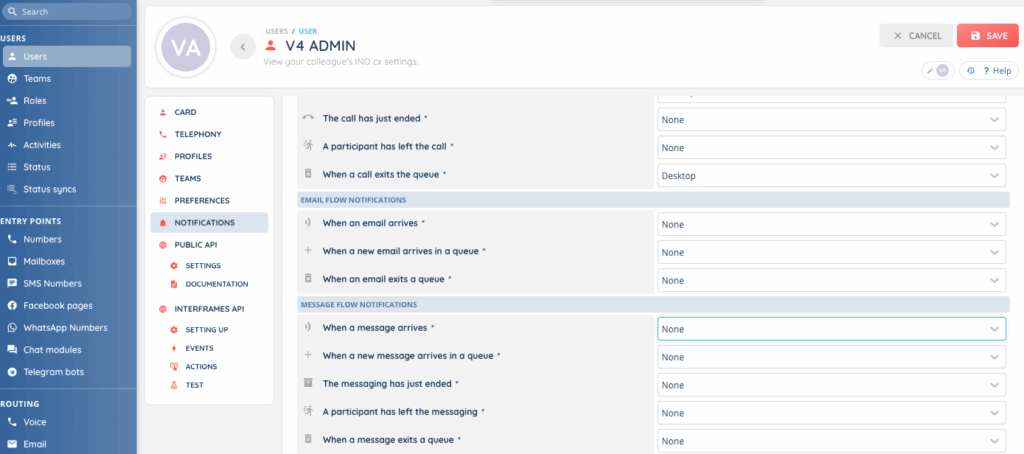Open Public API Documentation section
The image size is (1024, 454).
coord(216,284)
